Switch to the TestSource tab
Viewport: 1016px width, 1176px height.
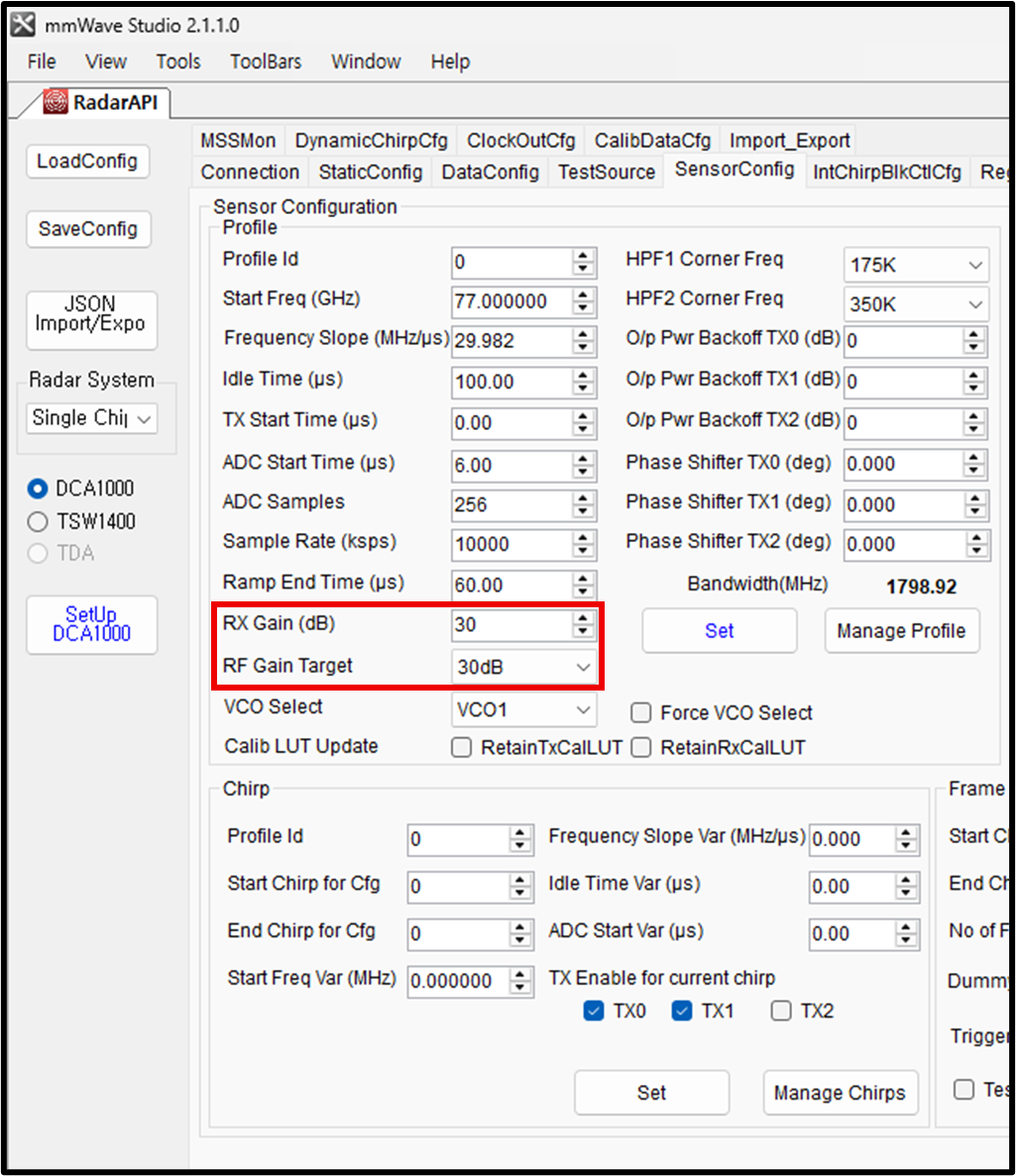pos(607,172)
